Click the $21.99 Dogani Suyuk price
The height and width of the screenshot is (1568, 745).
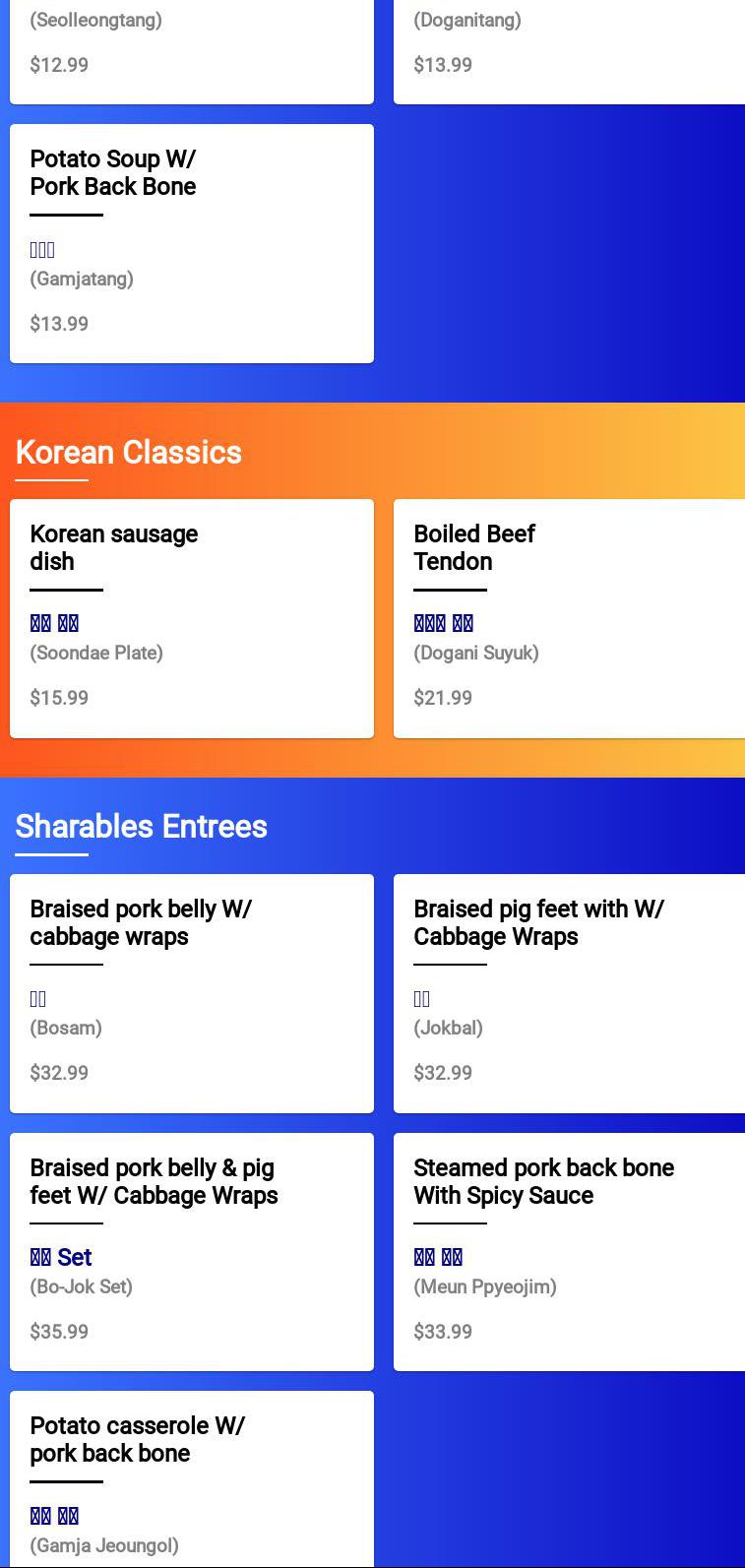tap(443, 698)
